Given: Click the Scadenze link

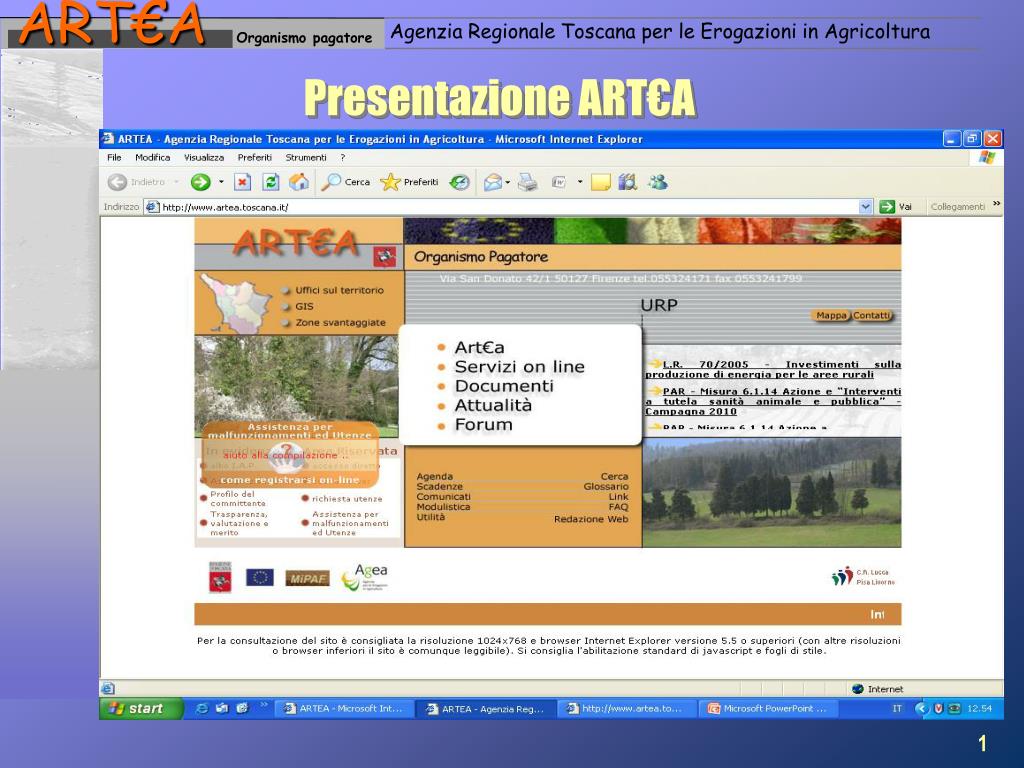Looking at the screenshot, I should coord(440,487).
